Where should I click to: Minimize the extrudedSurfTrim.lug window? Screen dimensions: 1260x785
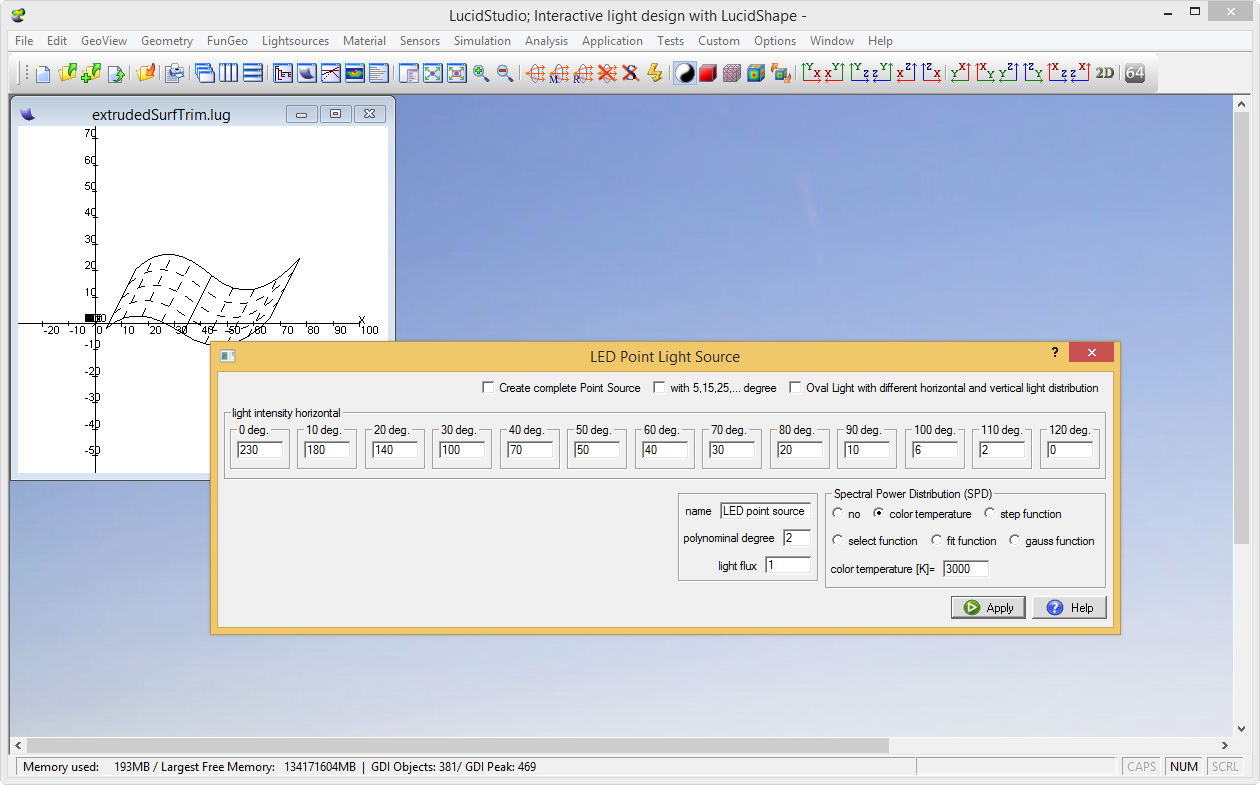coord(302,114)
